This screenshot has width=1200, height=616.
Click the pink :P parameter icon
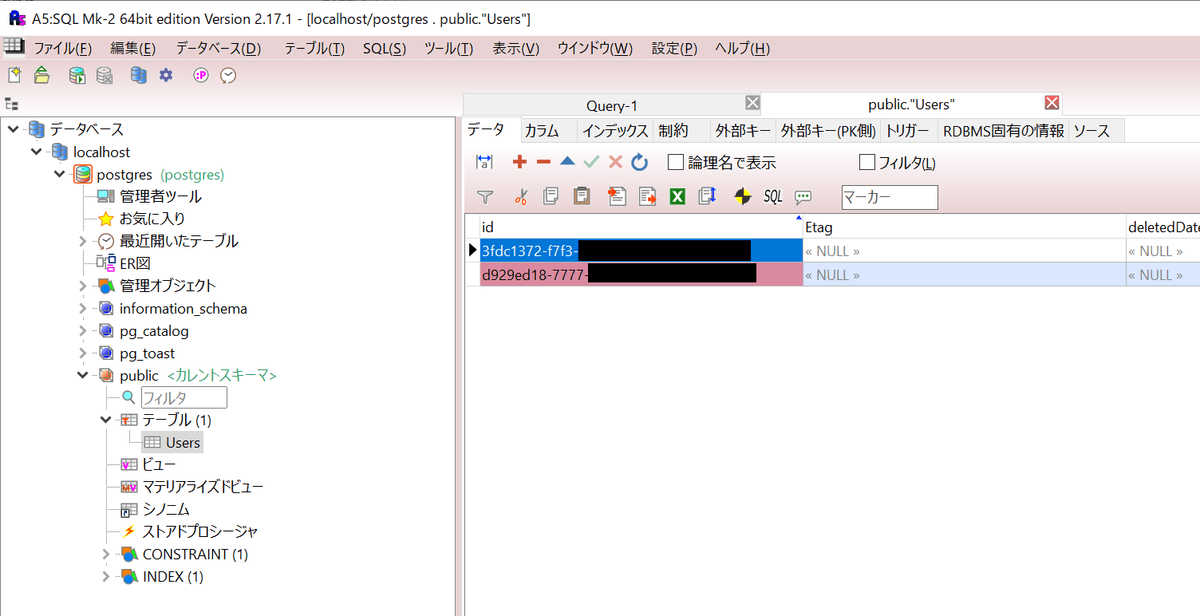pos(201,75)
